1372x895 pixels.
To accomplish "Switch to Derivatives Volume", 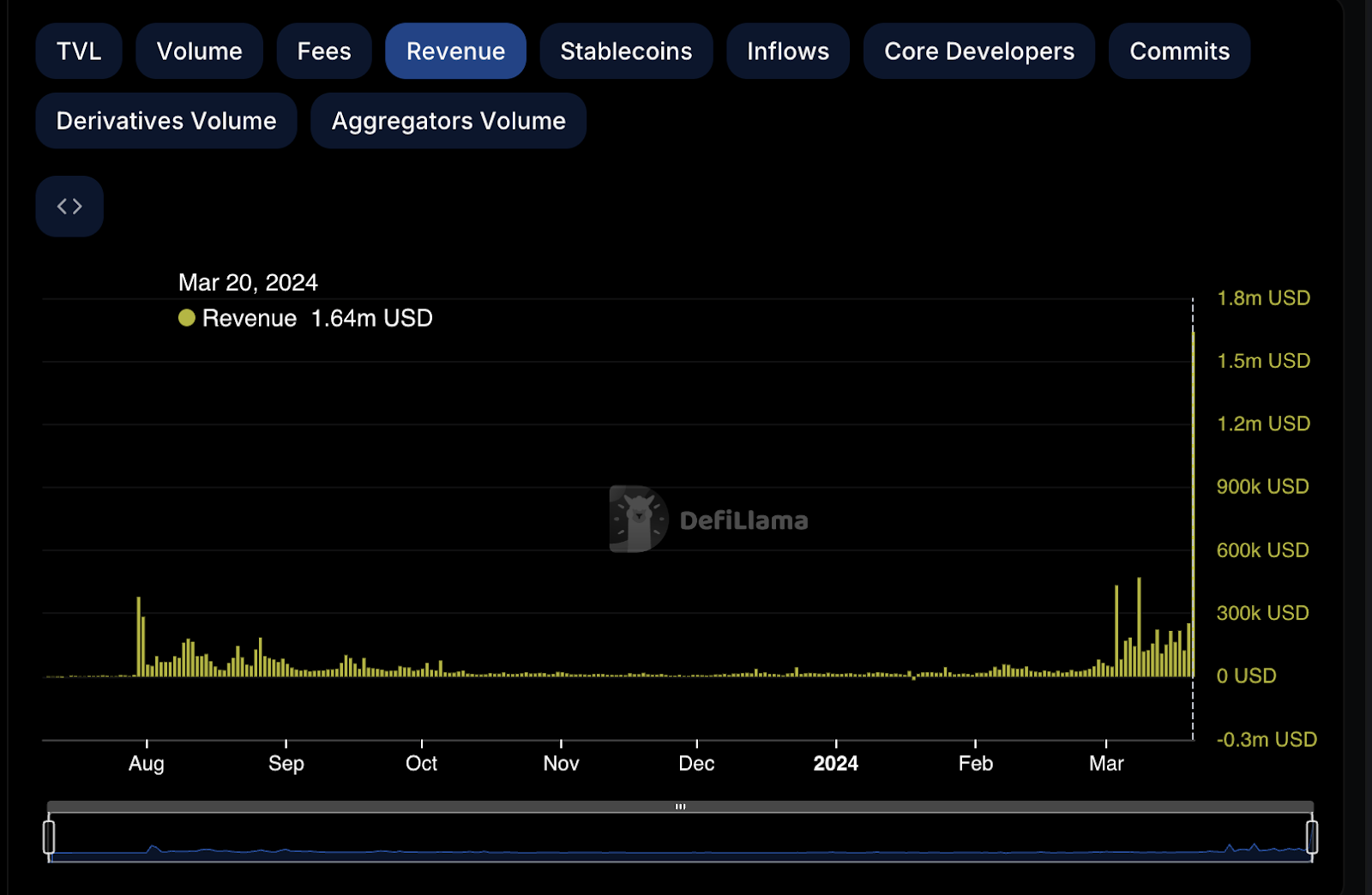I will coord(166,121).
